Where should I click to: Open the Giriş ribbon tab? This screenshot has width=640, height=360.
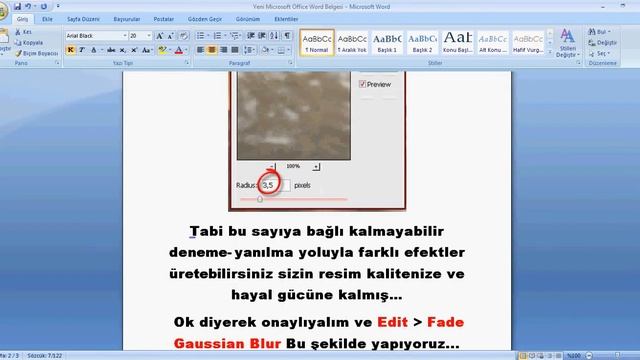[22, 19]
